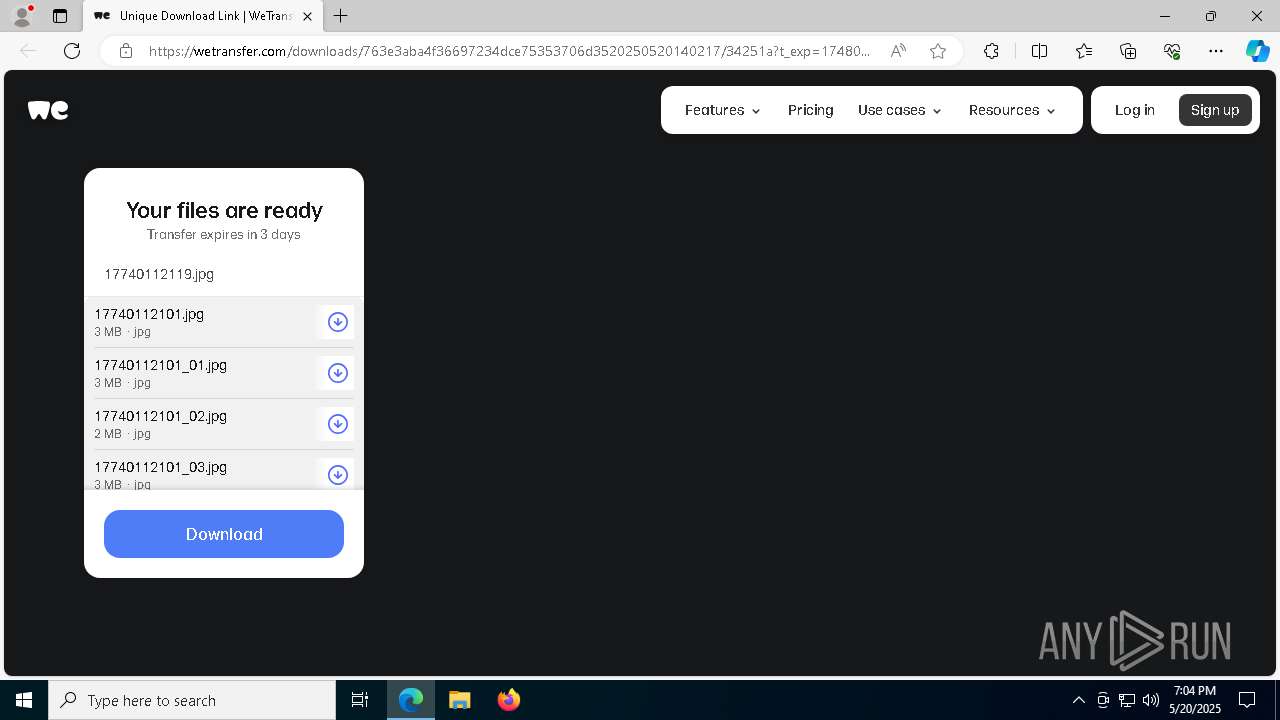Open volume control in system tray
This screenshot has height=720, width=1280.
[1151, 700]
